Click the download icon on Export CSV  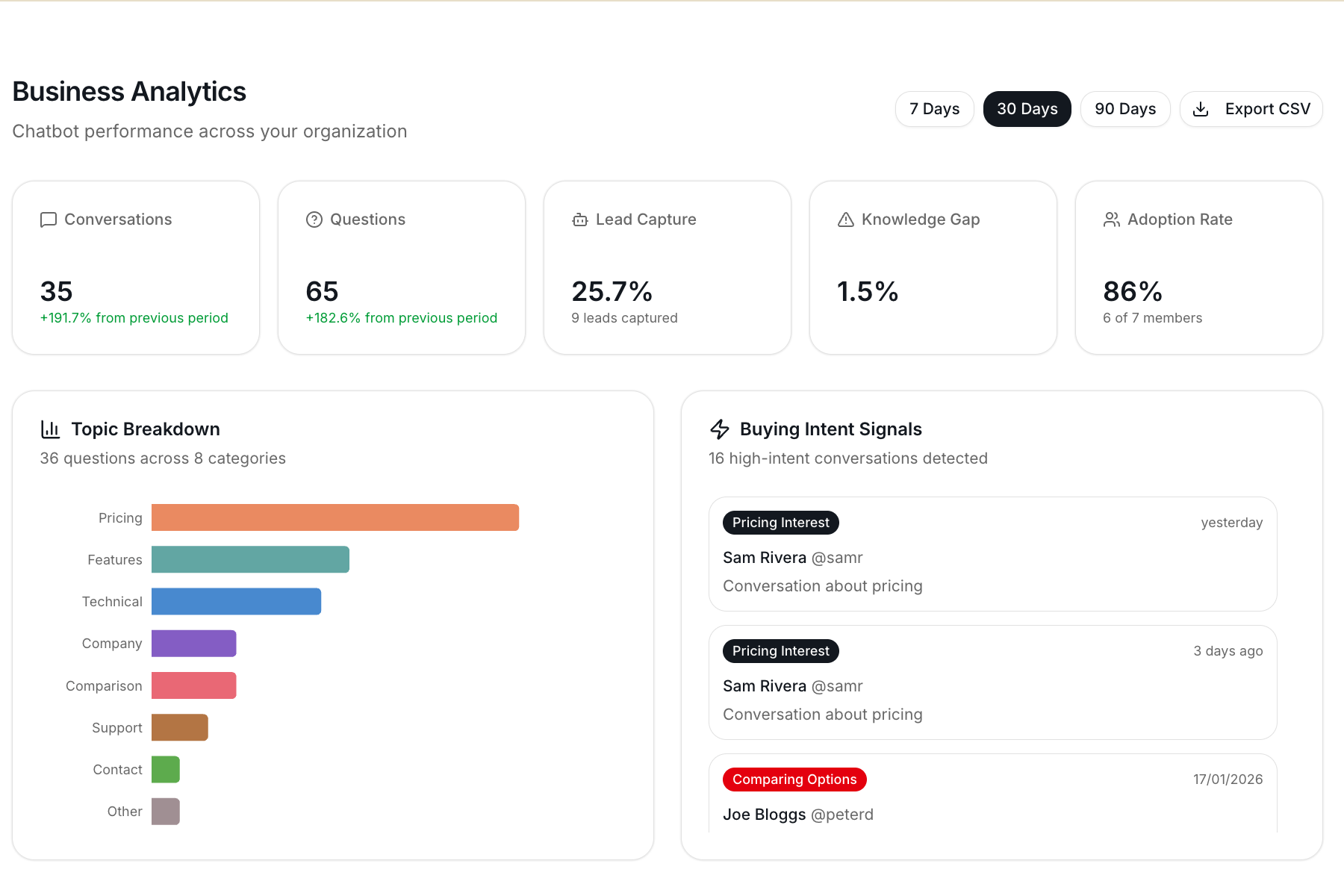1201,108
